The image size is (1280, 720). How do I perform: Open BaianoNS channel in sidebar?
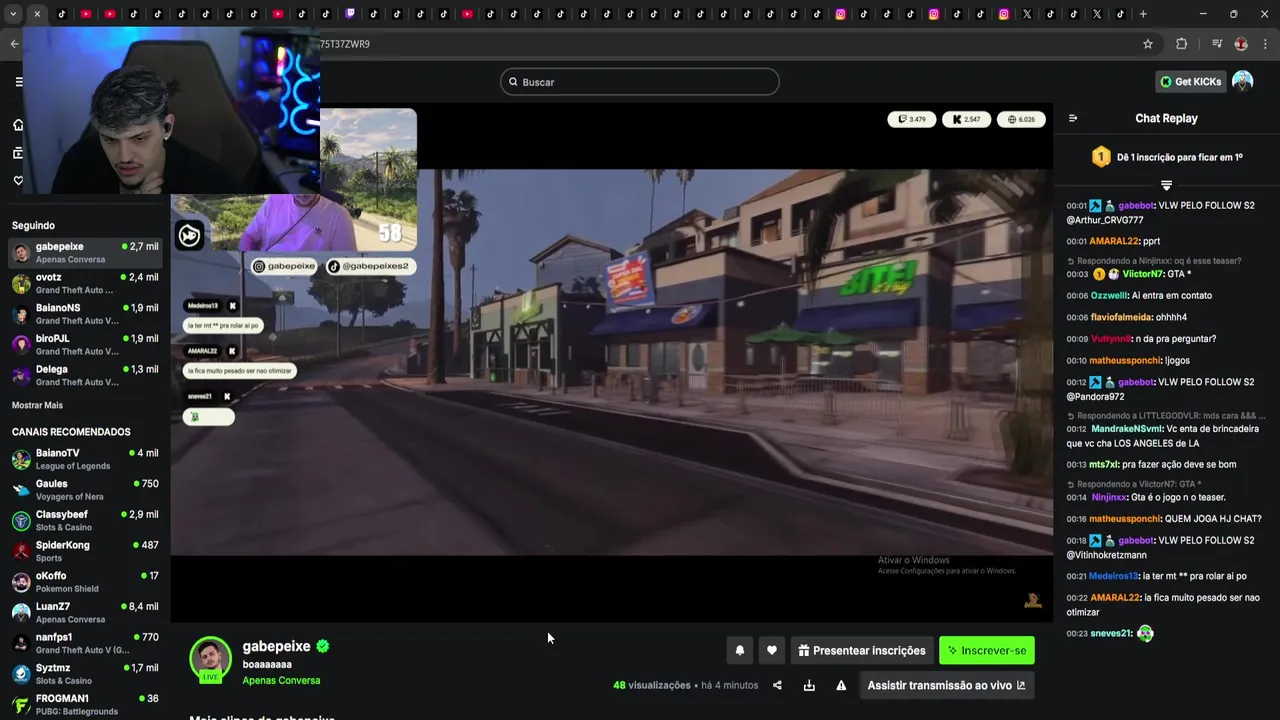(85, 314)
